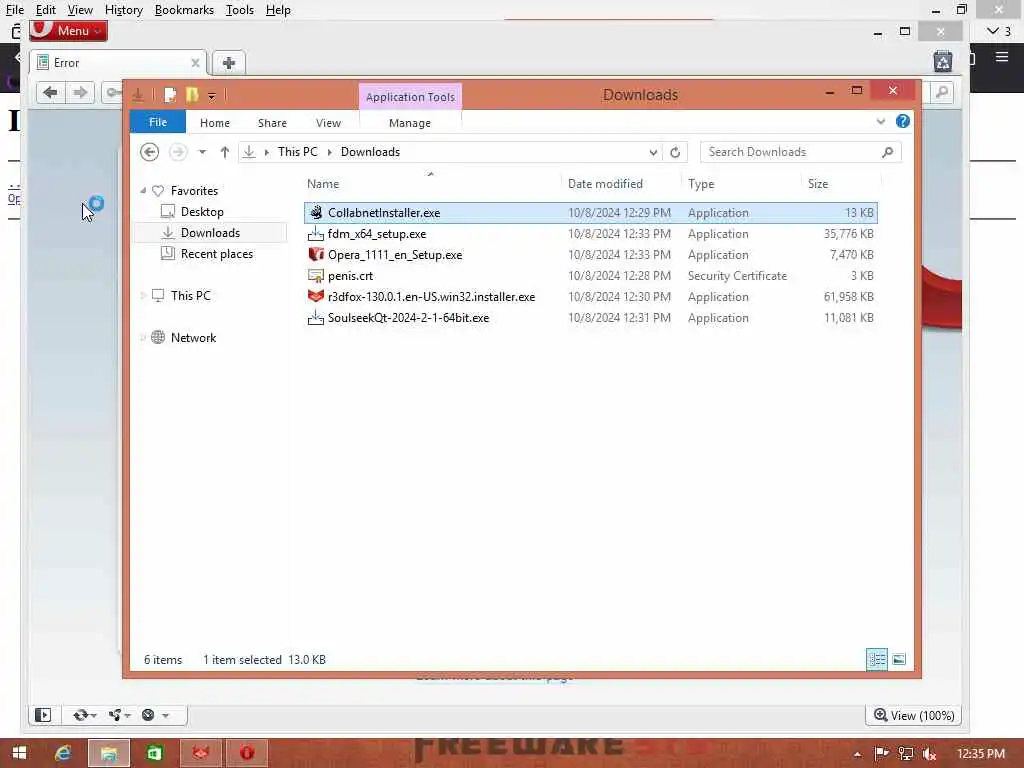Open Tools menu in background browser
The width and height of the screenshot is (1024, 768).
pos(240,10)
